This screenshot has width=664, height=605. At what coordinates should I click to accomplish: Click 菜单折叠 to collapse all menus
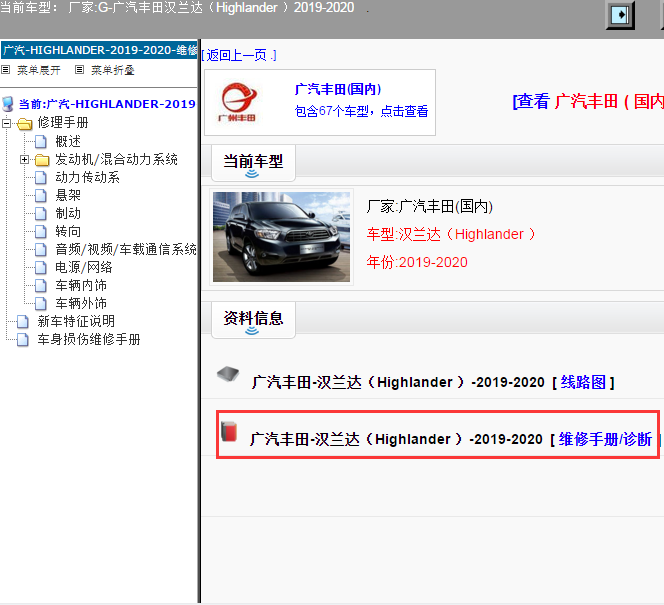tap(113, 70)
